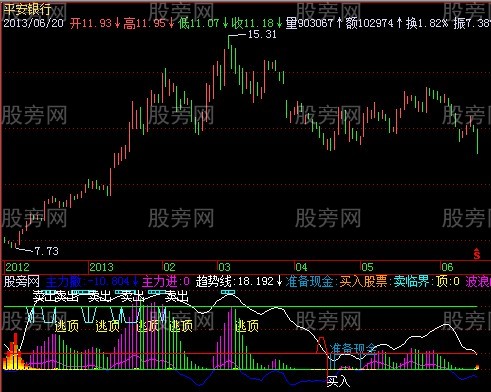Click the 买入股票 indicator label
Screen dimensions: 491x392
(363, 282)
